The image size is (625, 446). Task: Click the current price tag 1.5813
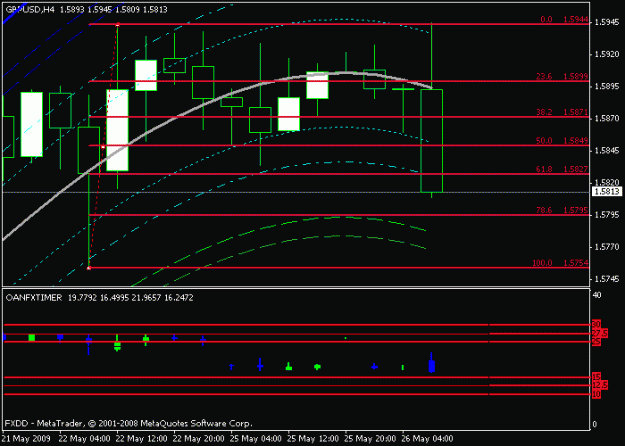pos(607,192)
